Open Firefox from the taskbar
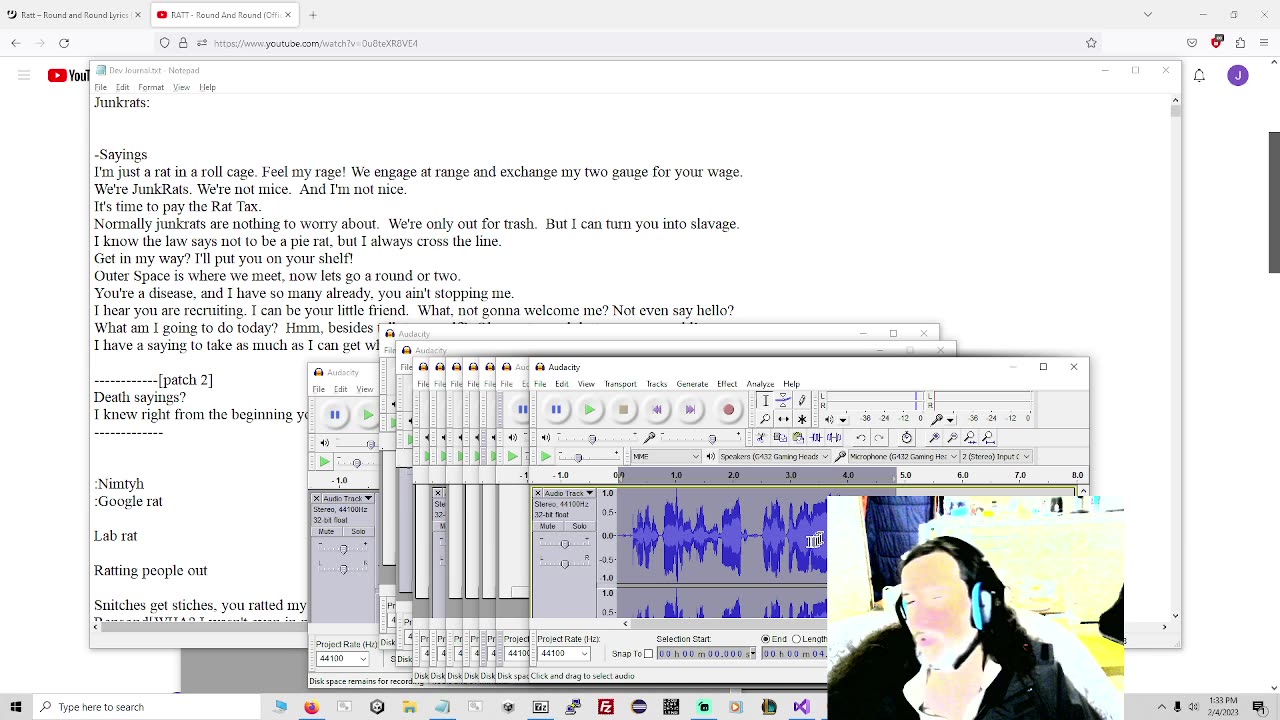This screenshot has height=720, width=1280. tap(312, 707)
